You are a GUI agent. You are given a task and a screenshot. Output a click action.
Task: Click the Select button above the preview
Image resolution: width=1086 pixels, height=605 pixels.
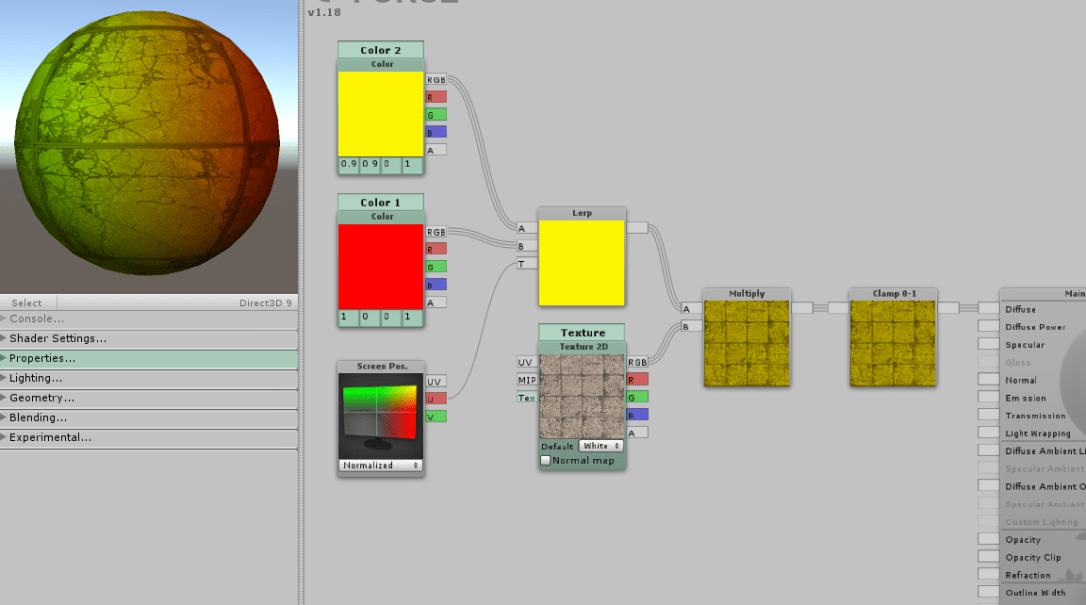(27, 302)
